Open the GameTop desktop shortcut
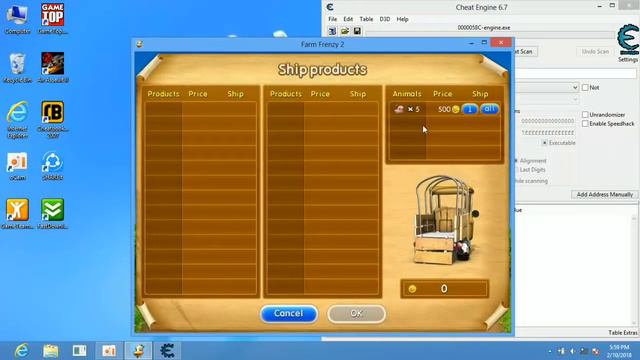 click(x=53, y=19)
